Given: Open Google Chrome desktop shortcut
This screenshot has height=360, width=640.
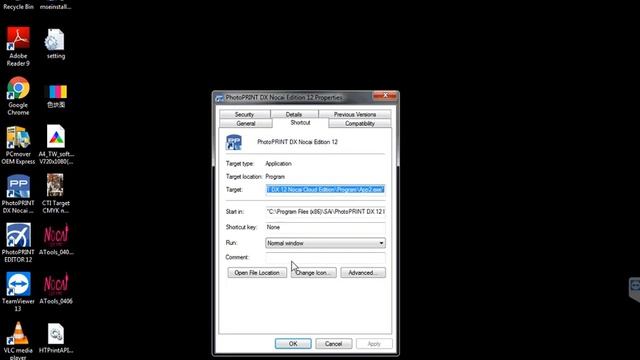Looking at the screenshot, I should (18, 96).
